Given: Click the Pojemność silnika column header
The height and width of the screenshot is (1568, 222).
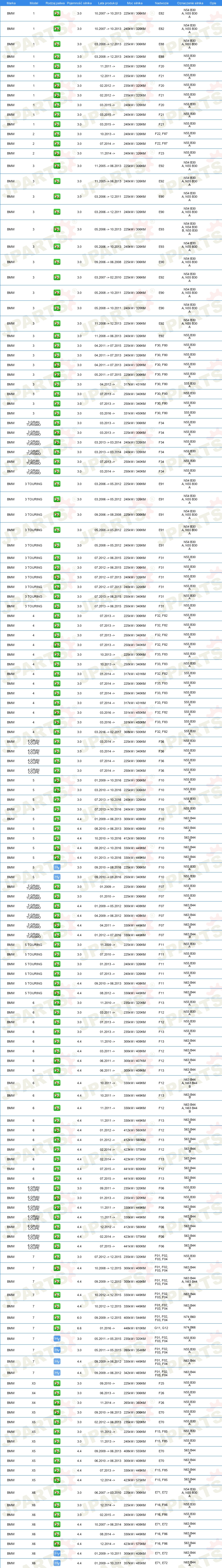Looking at the screenshot, I should tap(79, 3).
